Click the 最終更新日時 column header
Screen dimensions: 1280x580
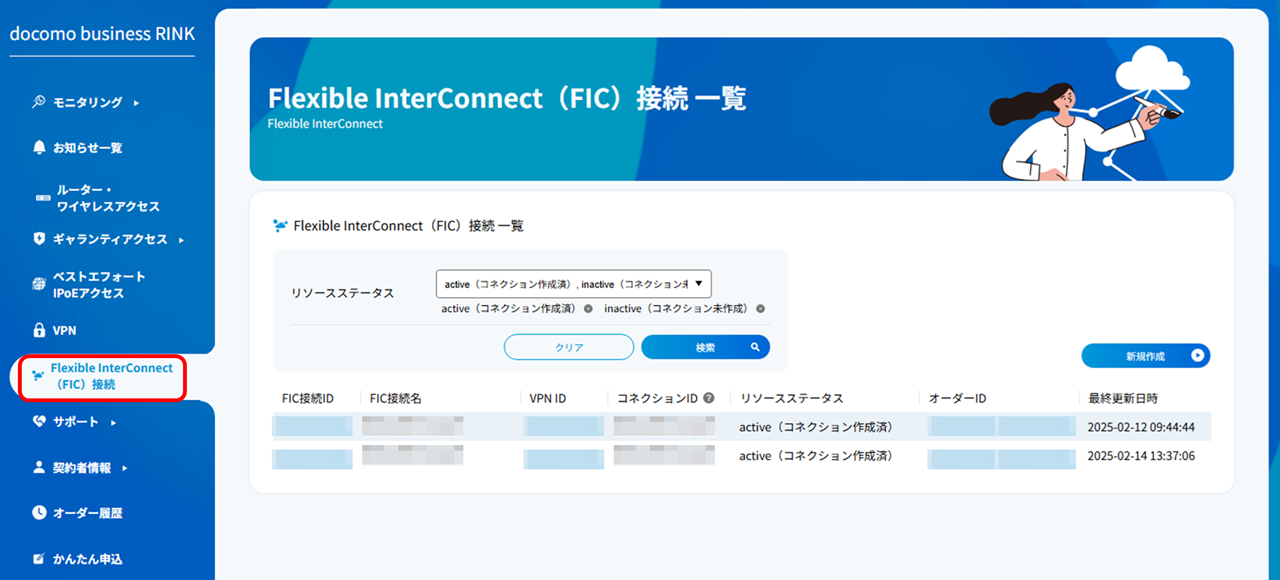tap(1124, 398)
